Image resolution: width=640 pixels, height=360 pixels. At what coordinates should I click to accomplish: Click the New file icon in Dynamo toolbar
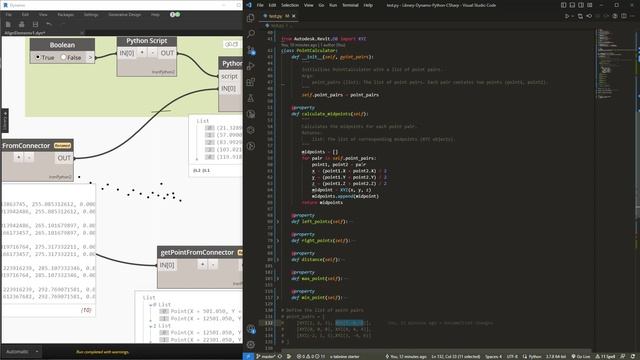tap(8, 24)
